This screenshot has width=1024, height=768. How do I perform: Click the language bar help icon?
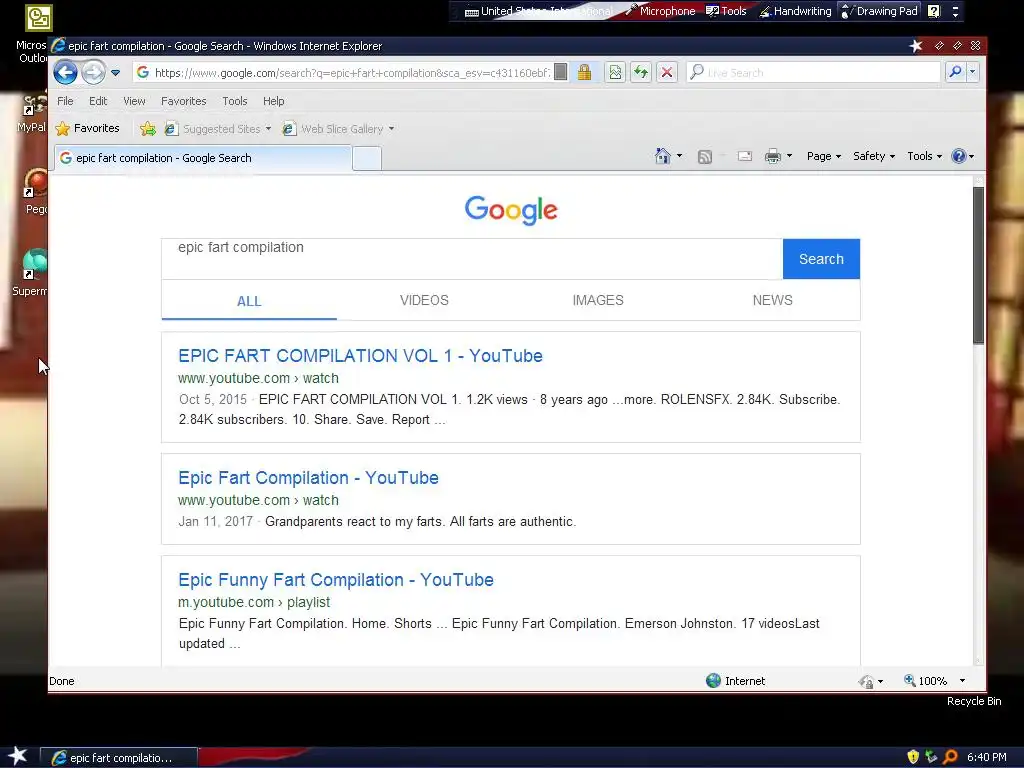click(x=934, y=11)
